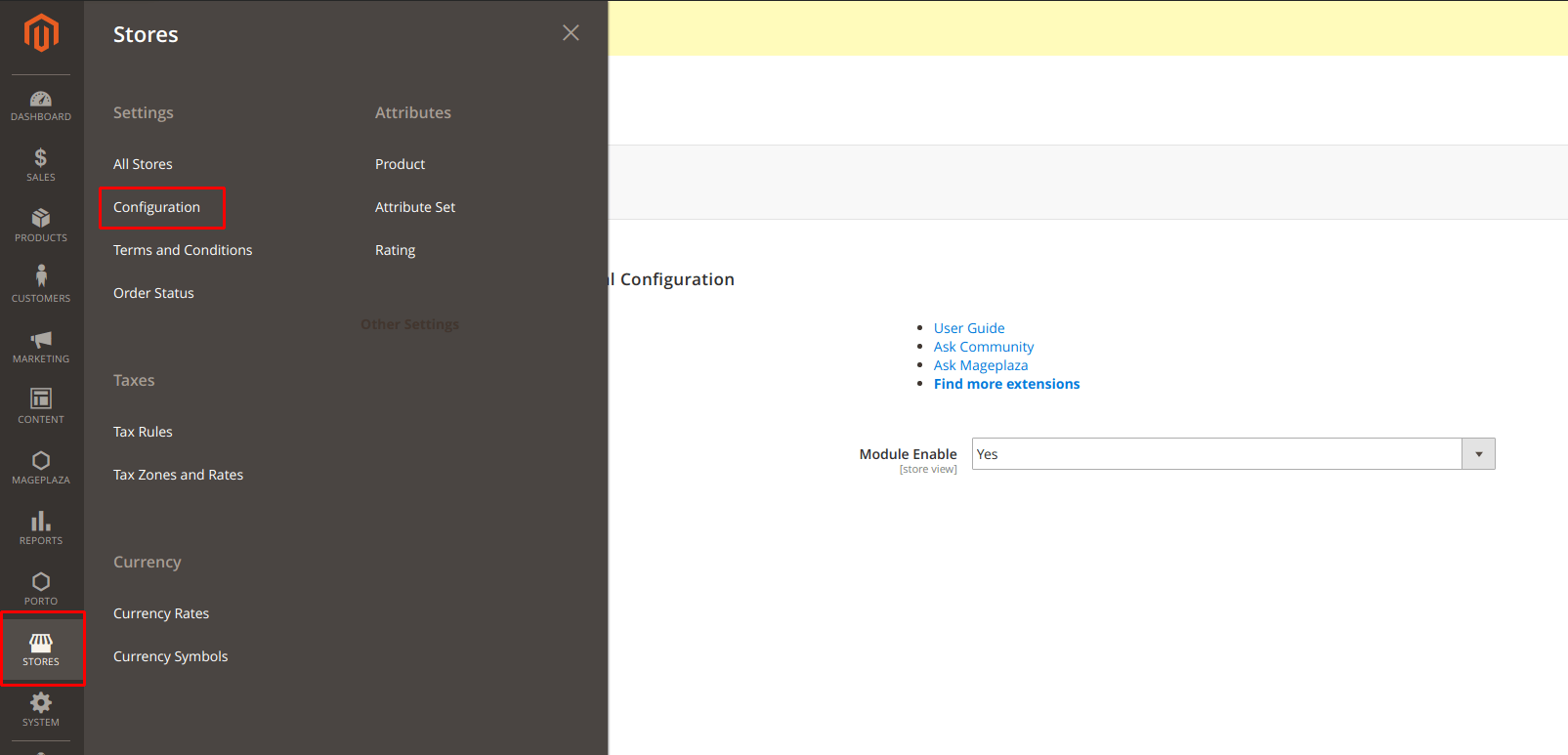This screenshot has width=1568, height=755.
Task: Open the System sidebar menu
Action: click(41, 710)
